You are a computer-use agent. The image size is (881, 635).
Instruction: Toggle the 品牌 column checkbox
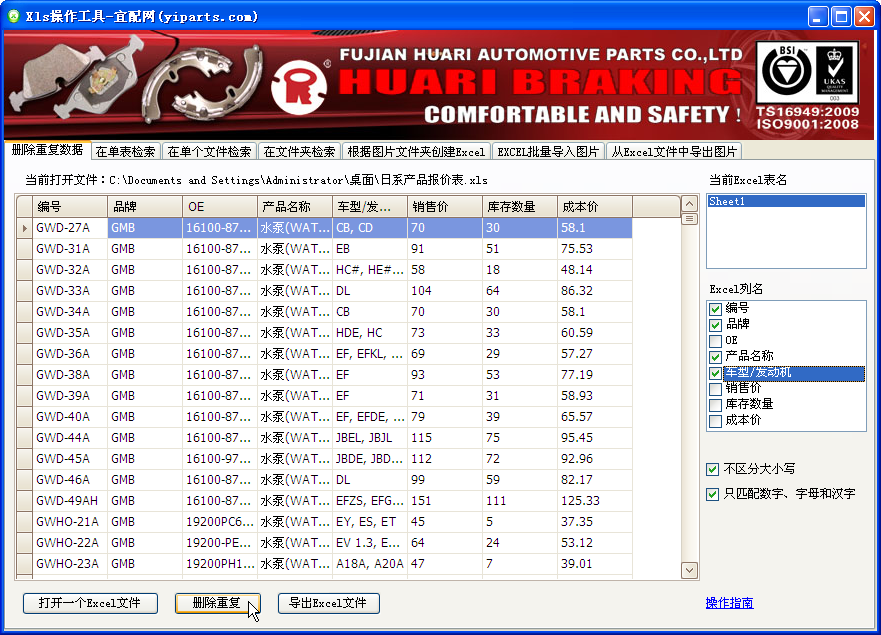(715, 325)
